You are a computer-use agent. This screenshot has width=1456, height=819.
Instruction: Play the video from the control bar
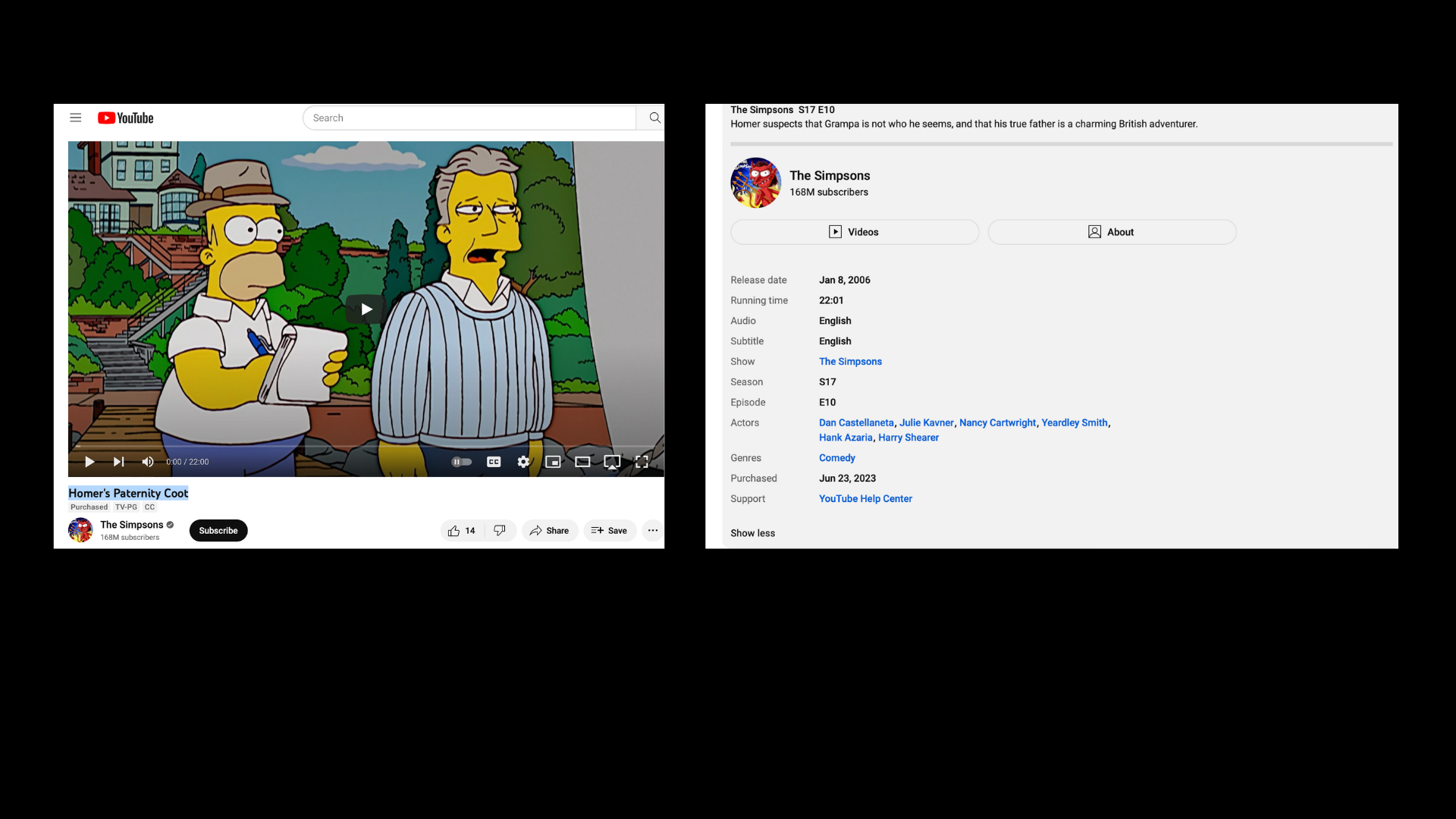pos(89,462)
